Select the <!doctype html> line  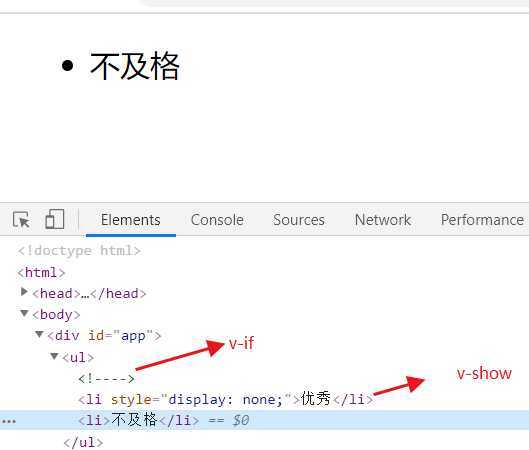[x=79, y=251]
